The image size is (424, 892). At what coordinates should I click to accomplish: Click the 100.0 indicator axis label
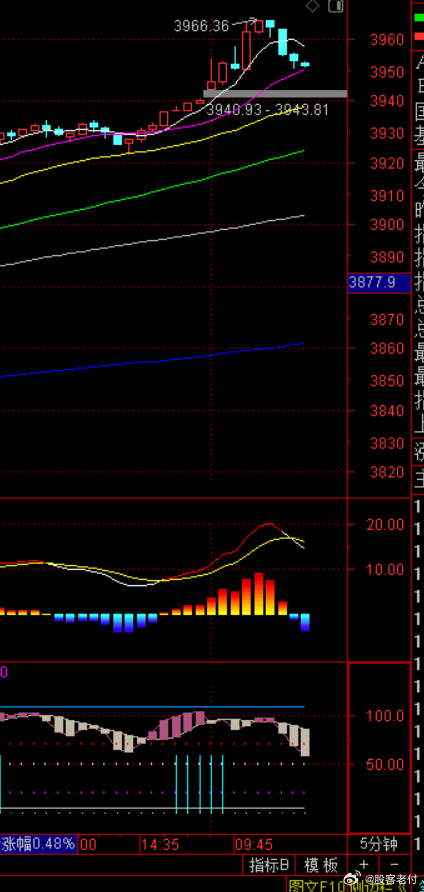[385, 716]
